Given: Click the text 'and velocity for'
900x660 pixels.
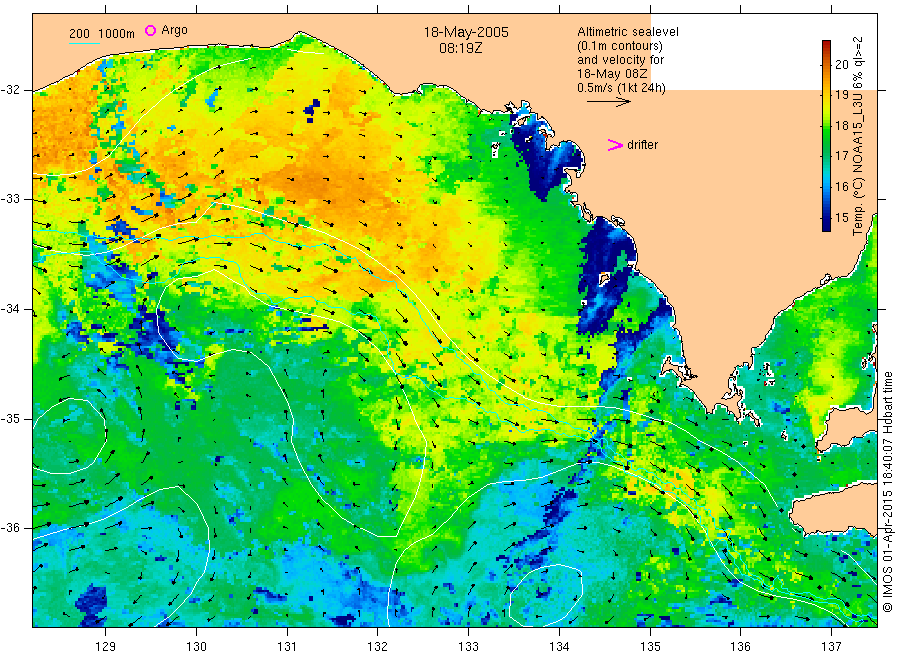Looking at the screenshot, I should [620, 60].
